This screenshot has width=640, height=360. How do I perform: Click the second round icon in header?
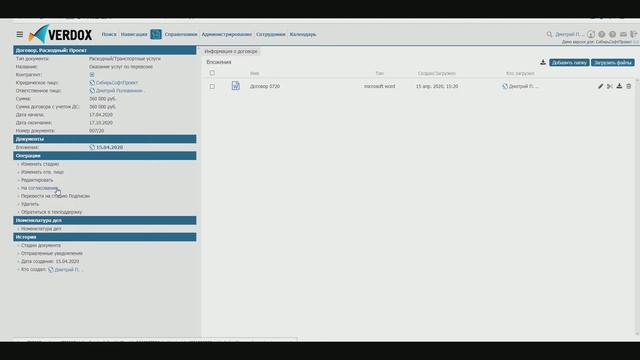pos(612,34)
